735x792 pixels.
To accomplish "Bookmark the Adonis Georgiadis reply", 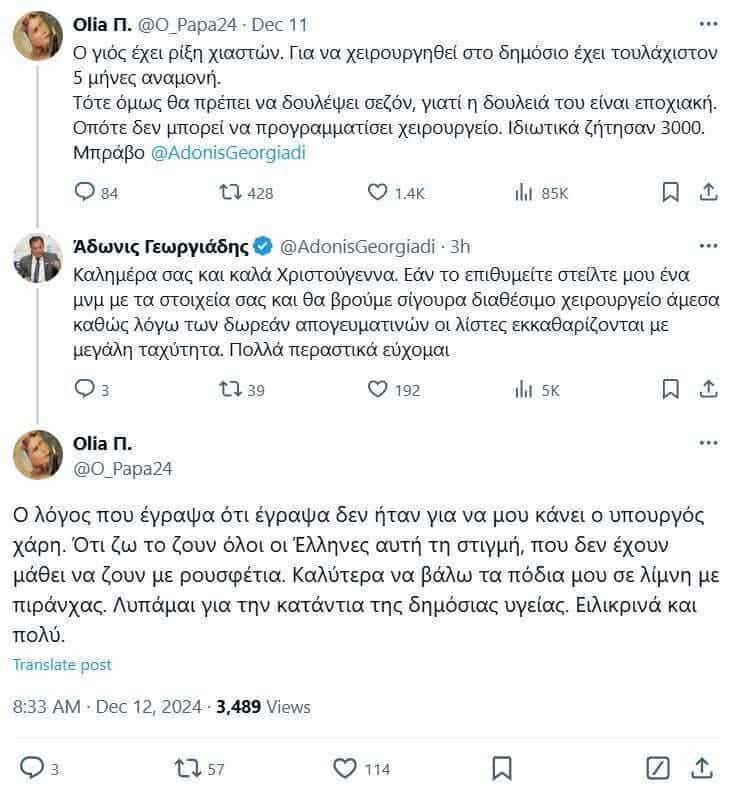I will [x=671, y=389].
